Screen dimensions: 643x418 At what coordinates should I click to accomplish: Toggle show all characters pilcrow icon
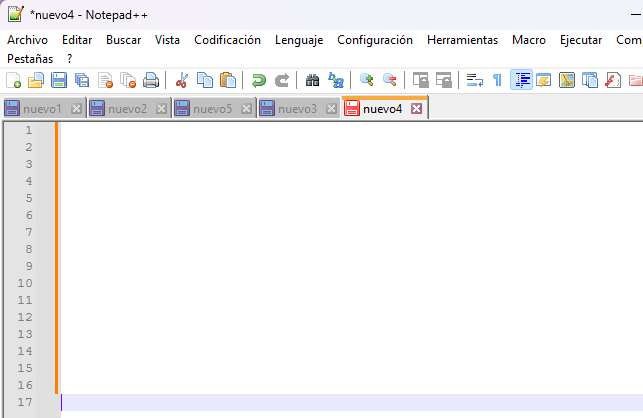point(497,80)
